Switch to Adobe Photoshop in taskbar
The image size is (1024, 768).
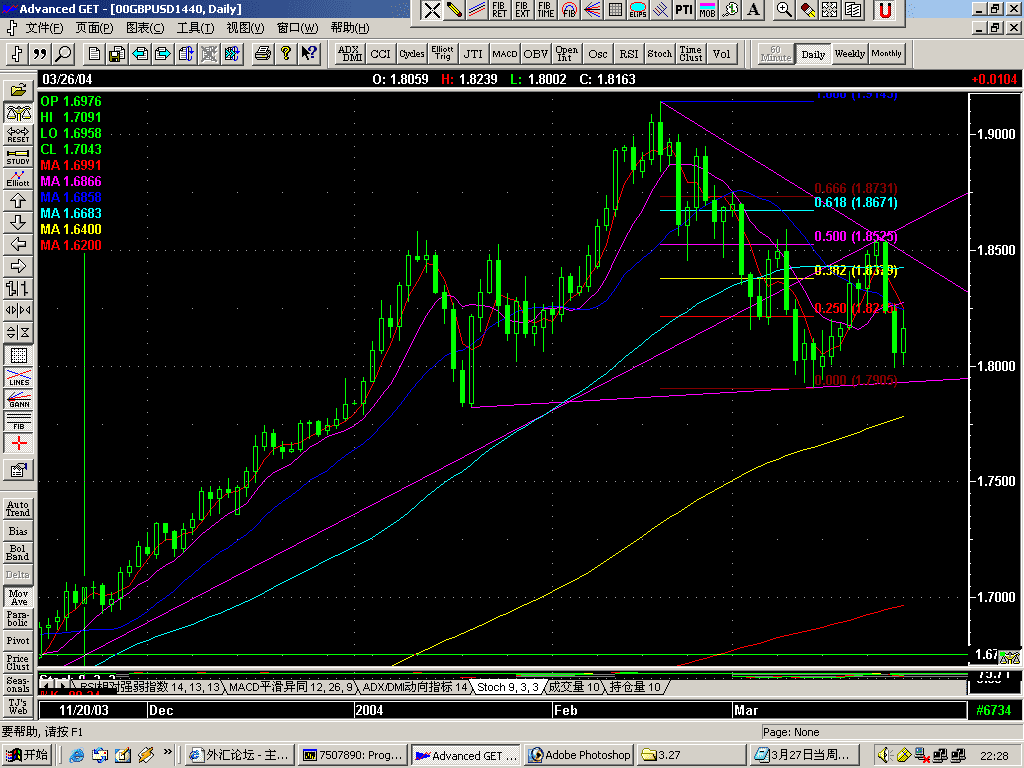(x=580, y=755)
